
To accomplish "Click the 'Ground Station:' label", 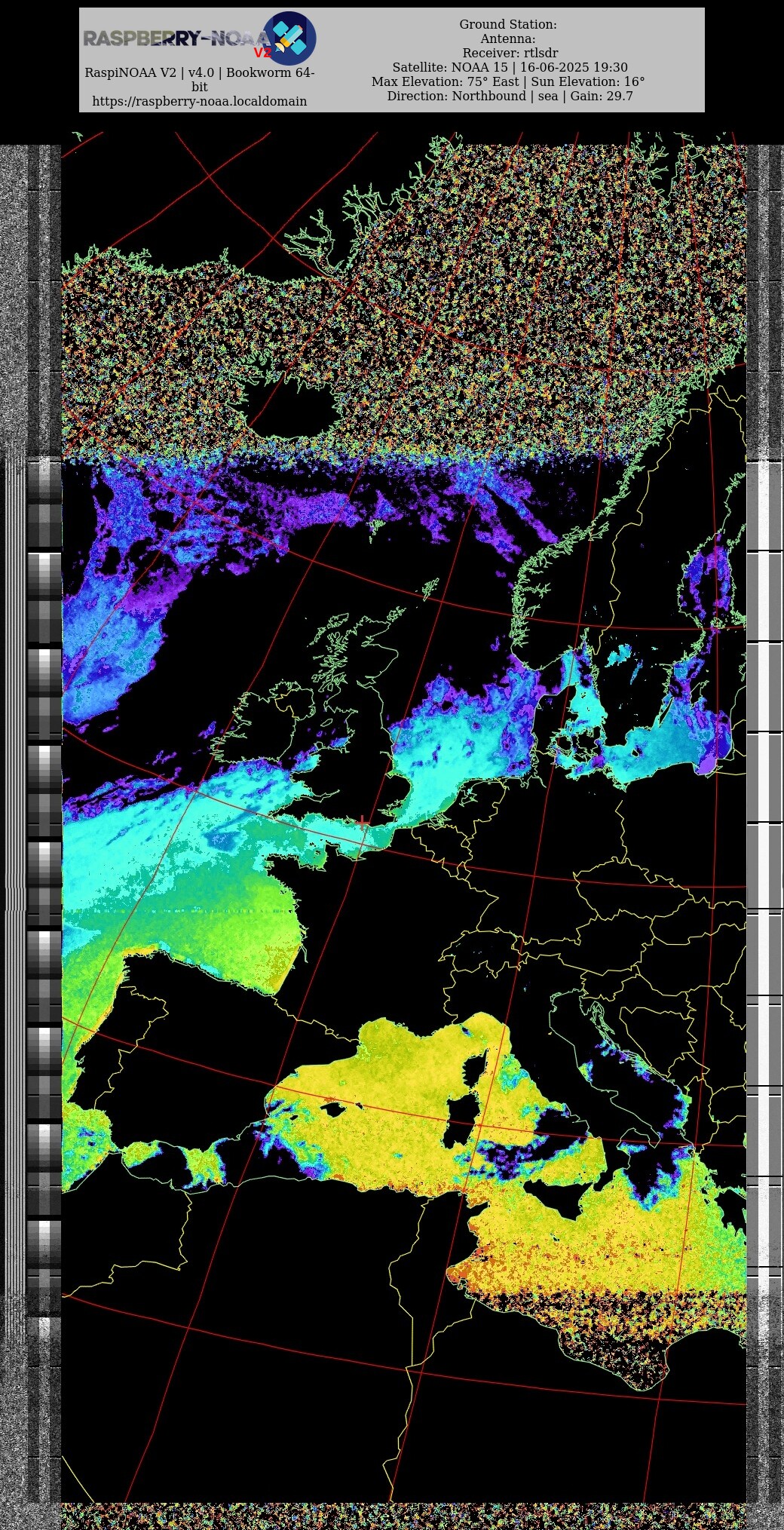I will (508, 24).
